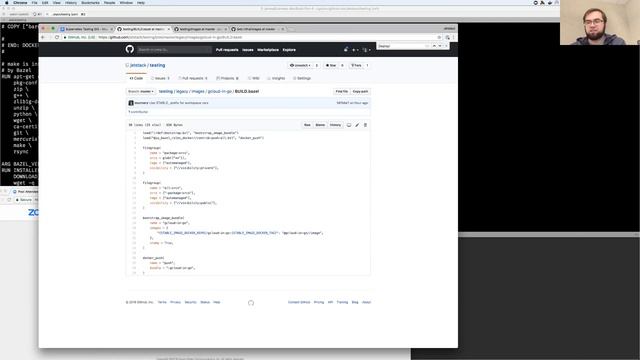
Task: Click the gcloud-in-go breadcrumb link
Action: (220, 91)
